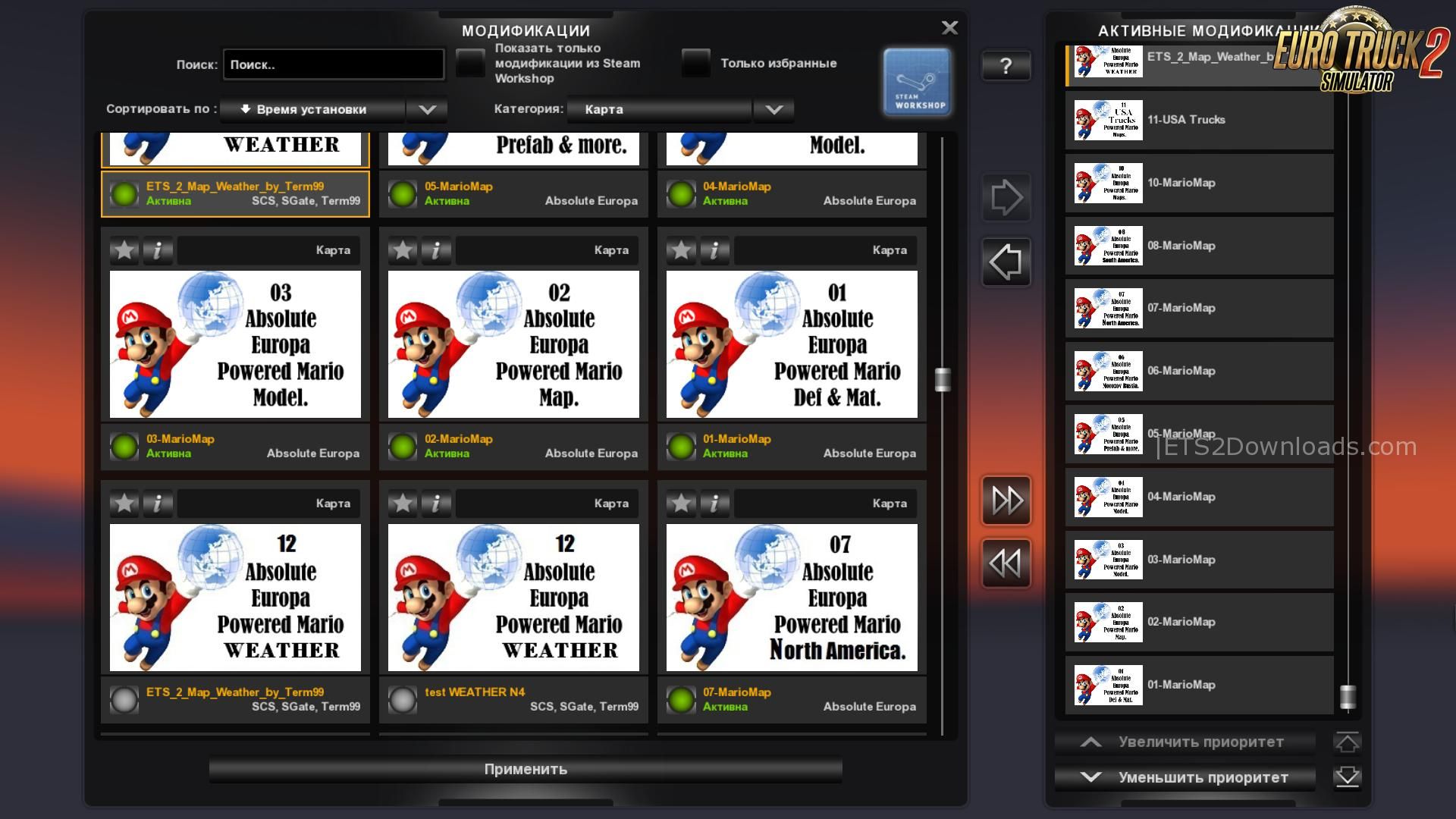Click the sort dropdown chevron arrow
Screen dimensions: 1456x819
(x=427, y=109)
